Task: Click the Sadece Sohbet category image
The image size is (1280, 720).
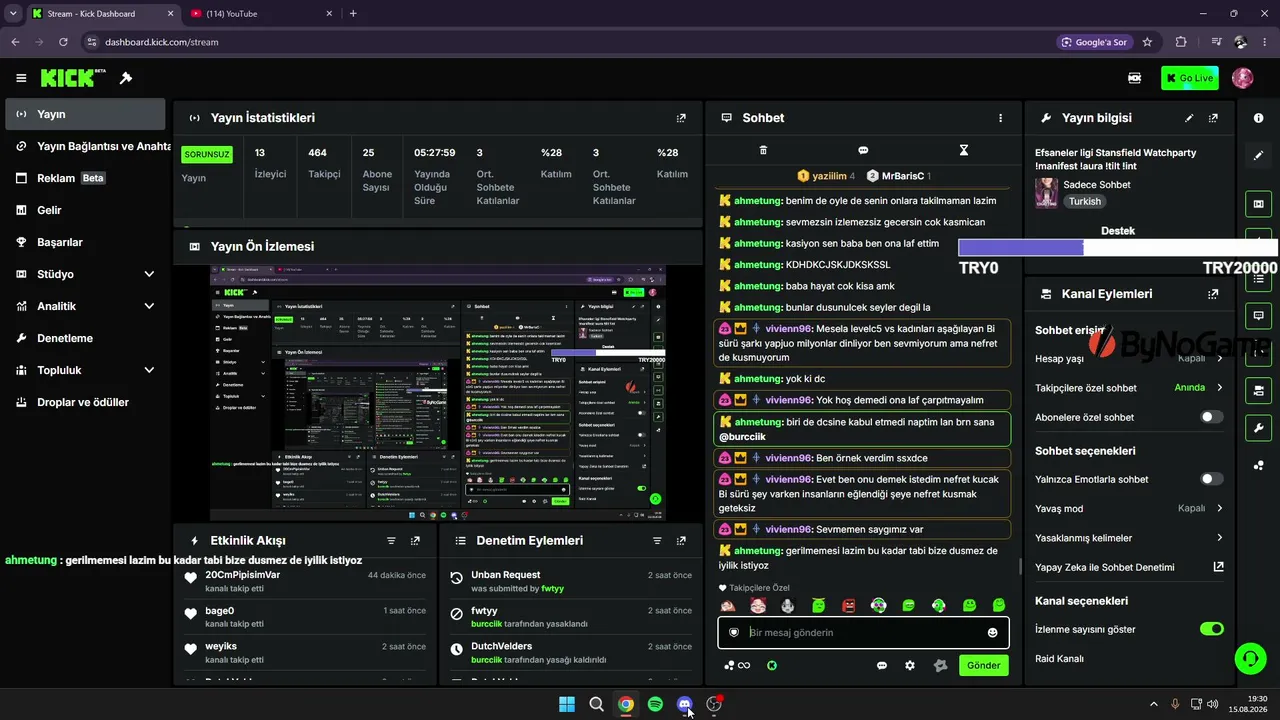Action: (1046, 192)
